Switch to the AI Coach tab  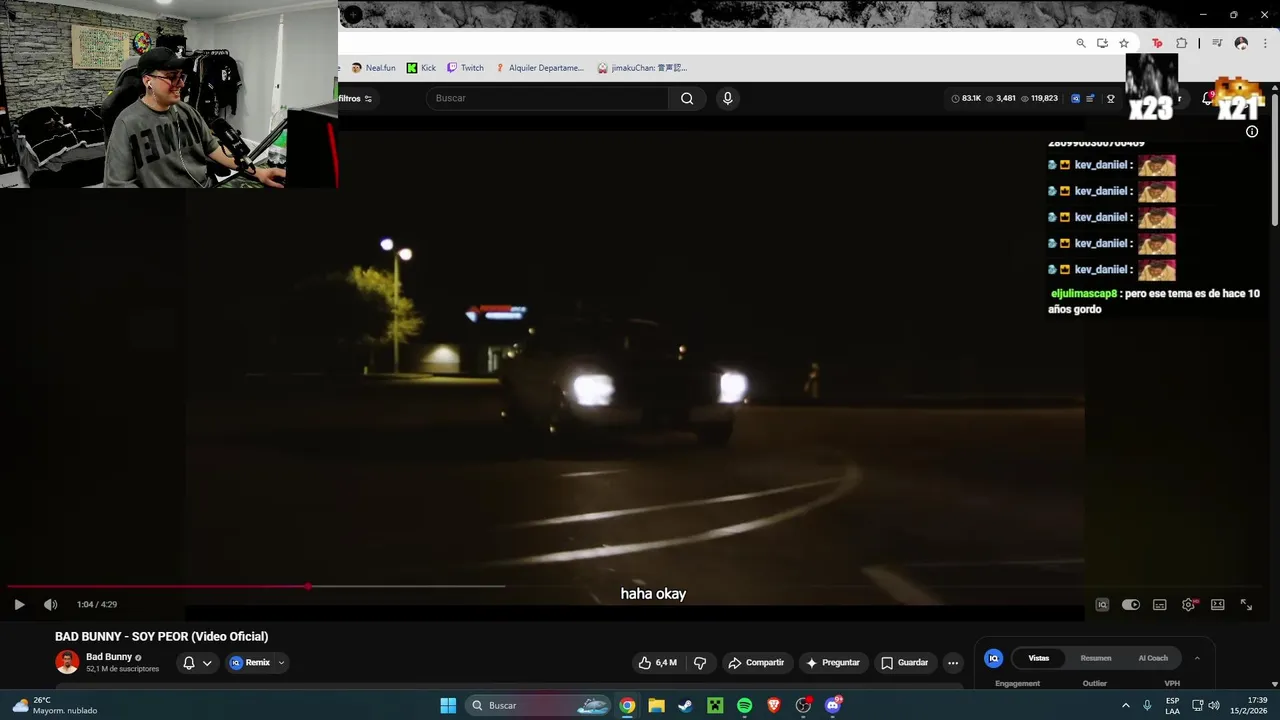click(x=1153, y=658)
